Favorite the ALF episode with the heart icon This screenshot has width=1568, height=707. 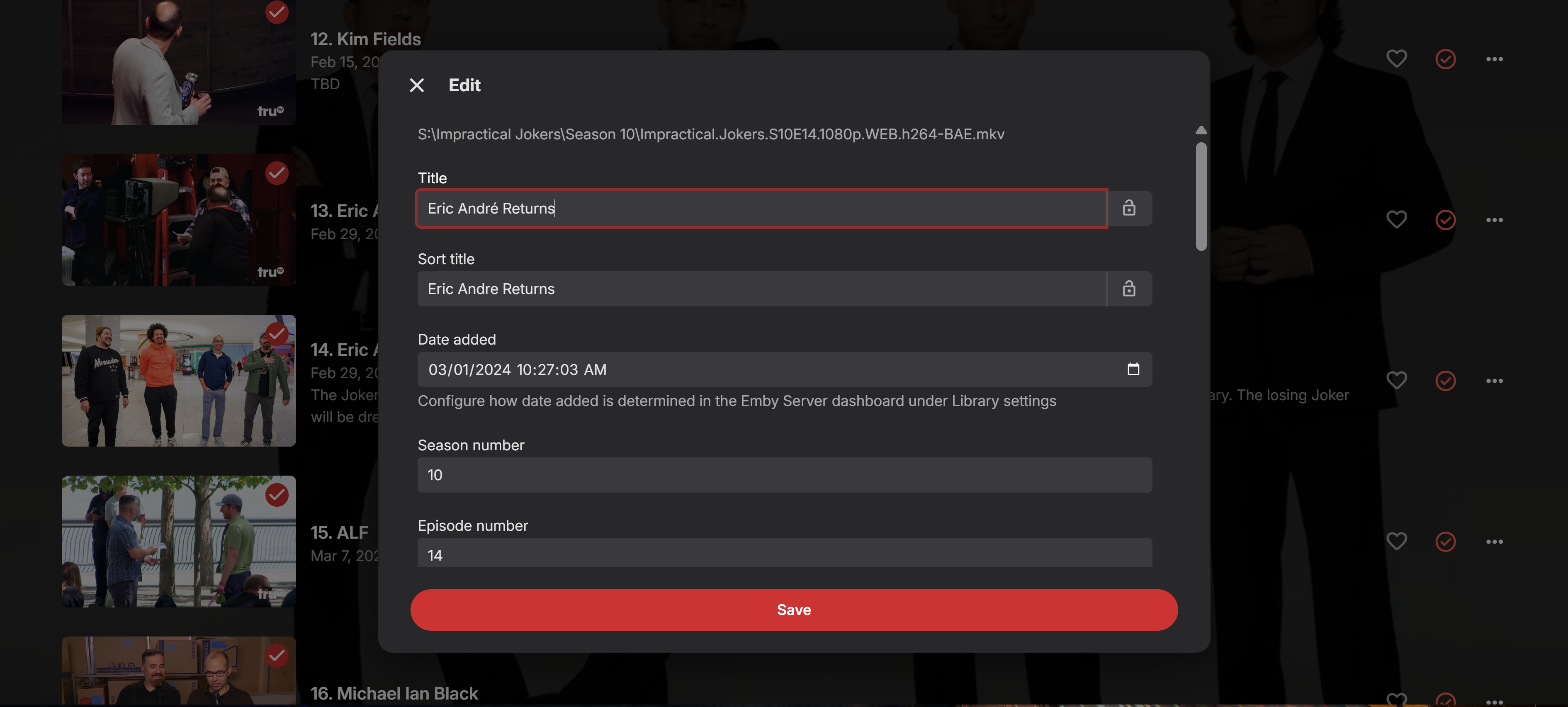[1396, 542]
